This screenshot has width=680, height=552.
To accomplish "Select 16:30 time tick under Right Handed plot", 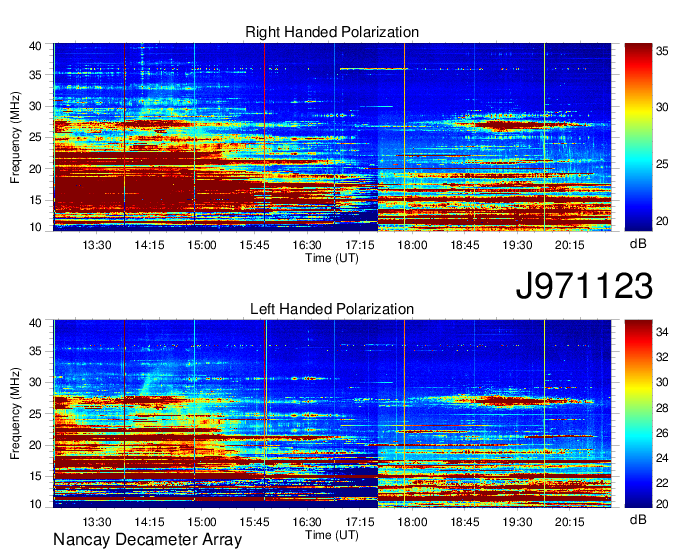I will pos(307,245).
